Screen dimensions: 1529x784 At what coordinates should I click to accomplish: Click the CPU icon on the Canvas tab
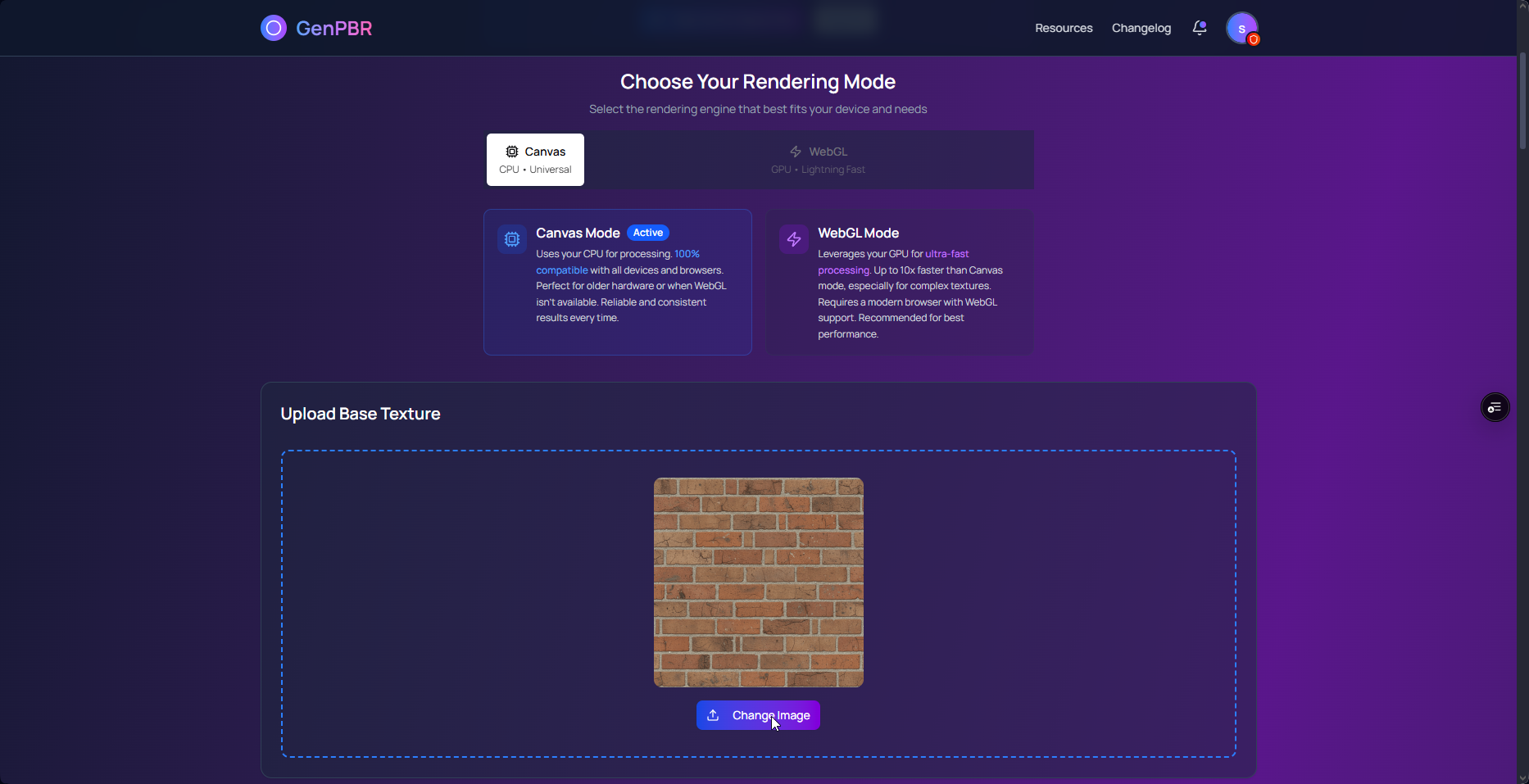click(512, 152)
